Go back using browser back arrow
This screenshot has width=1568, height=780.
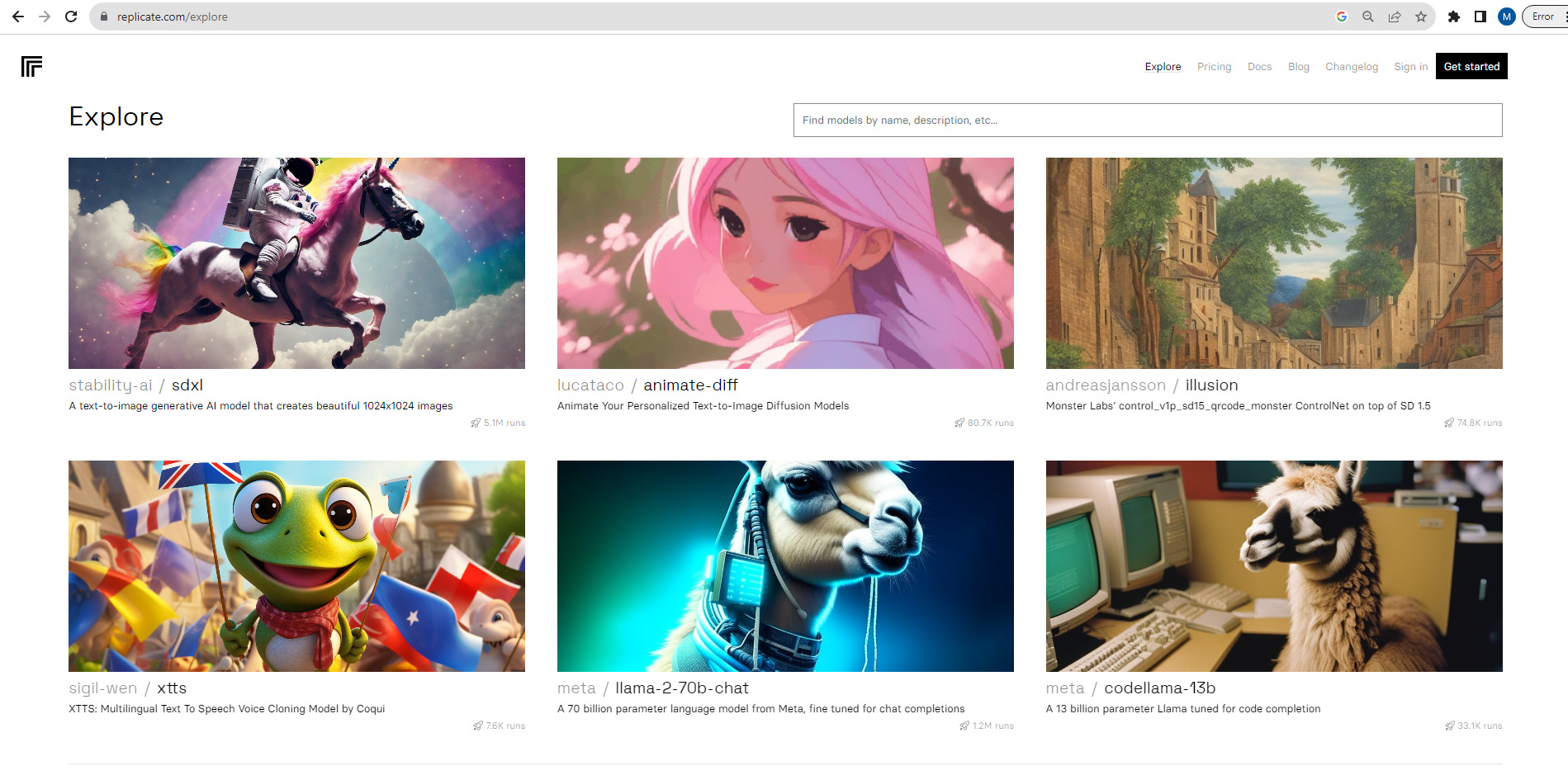pyautogui.click(x=18, y=17)
